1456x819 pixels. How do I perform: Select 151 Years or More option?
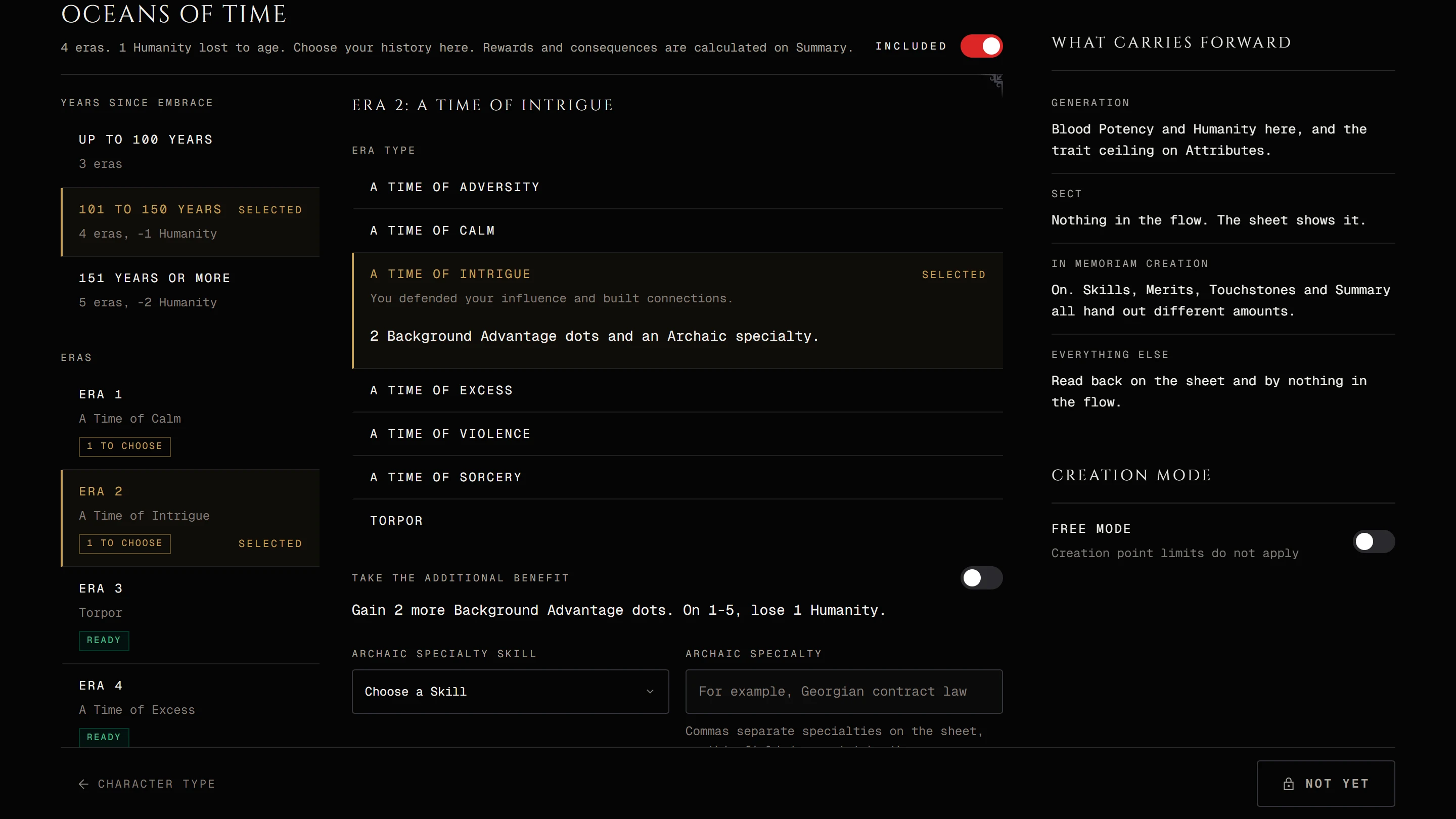tap(190, 291)
